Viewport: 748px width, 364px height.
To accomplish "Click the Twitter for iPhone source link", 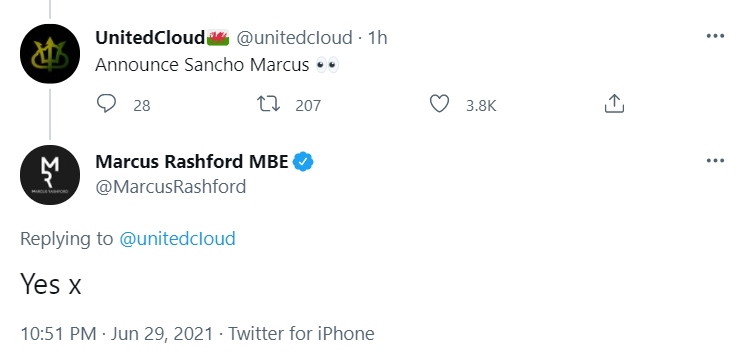I will pyautogui.click(x=301, y=333).
